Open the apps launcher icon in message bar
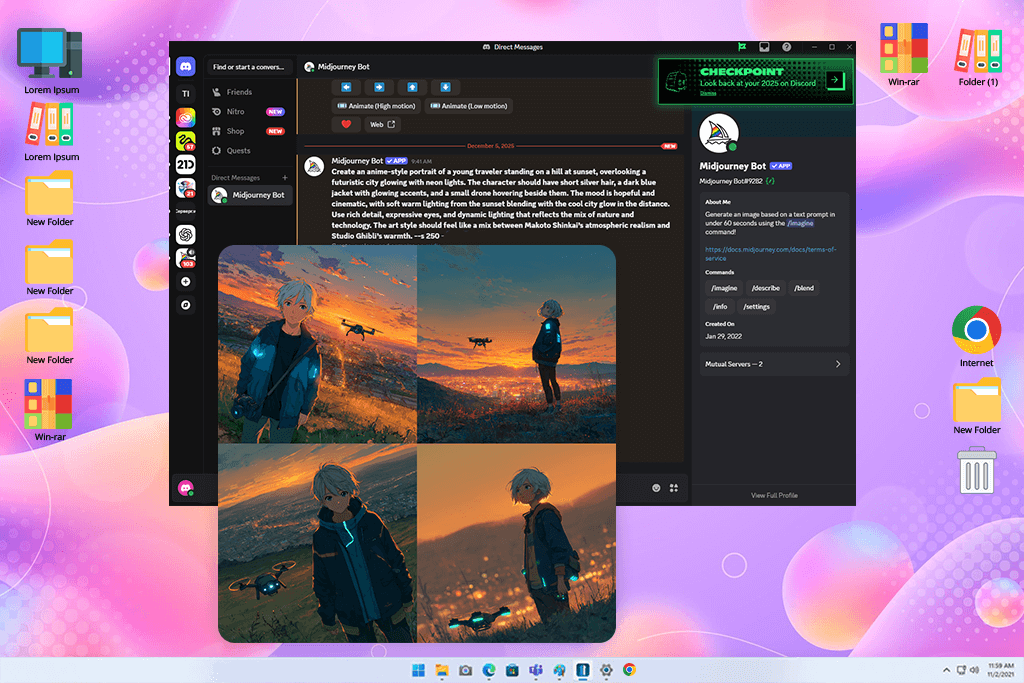Image resolution: width=1024 pixels, height=683 pixels. point(673,488)
